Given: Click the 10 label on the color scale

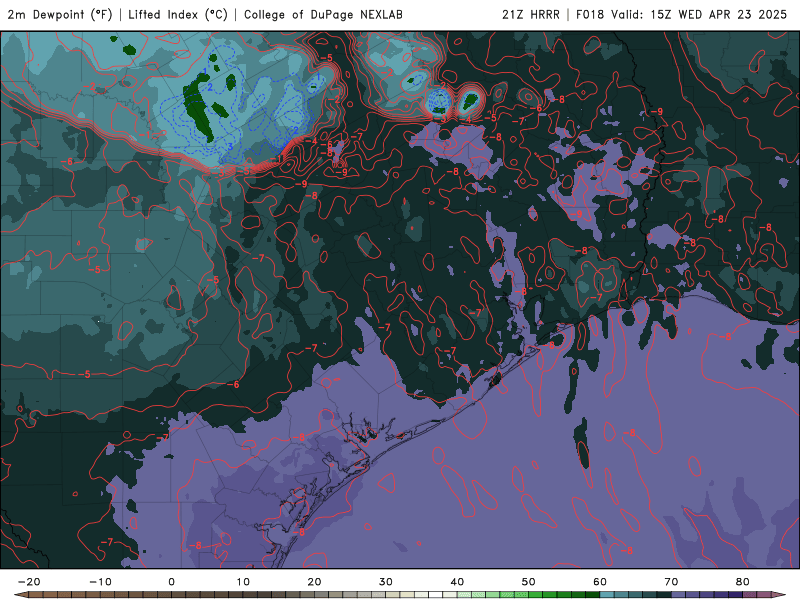Looking at the screenshot, I should pyautogui.click(x=243, y=582).
